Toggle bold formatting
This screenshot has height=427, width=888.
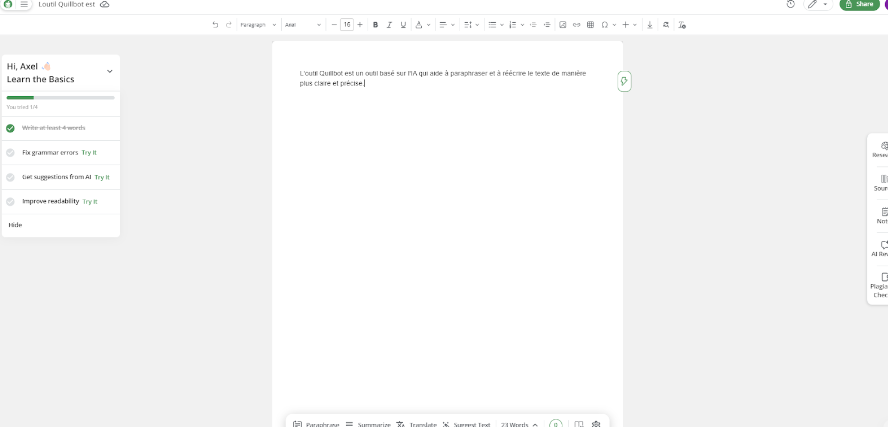tap(375, 25)
